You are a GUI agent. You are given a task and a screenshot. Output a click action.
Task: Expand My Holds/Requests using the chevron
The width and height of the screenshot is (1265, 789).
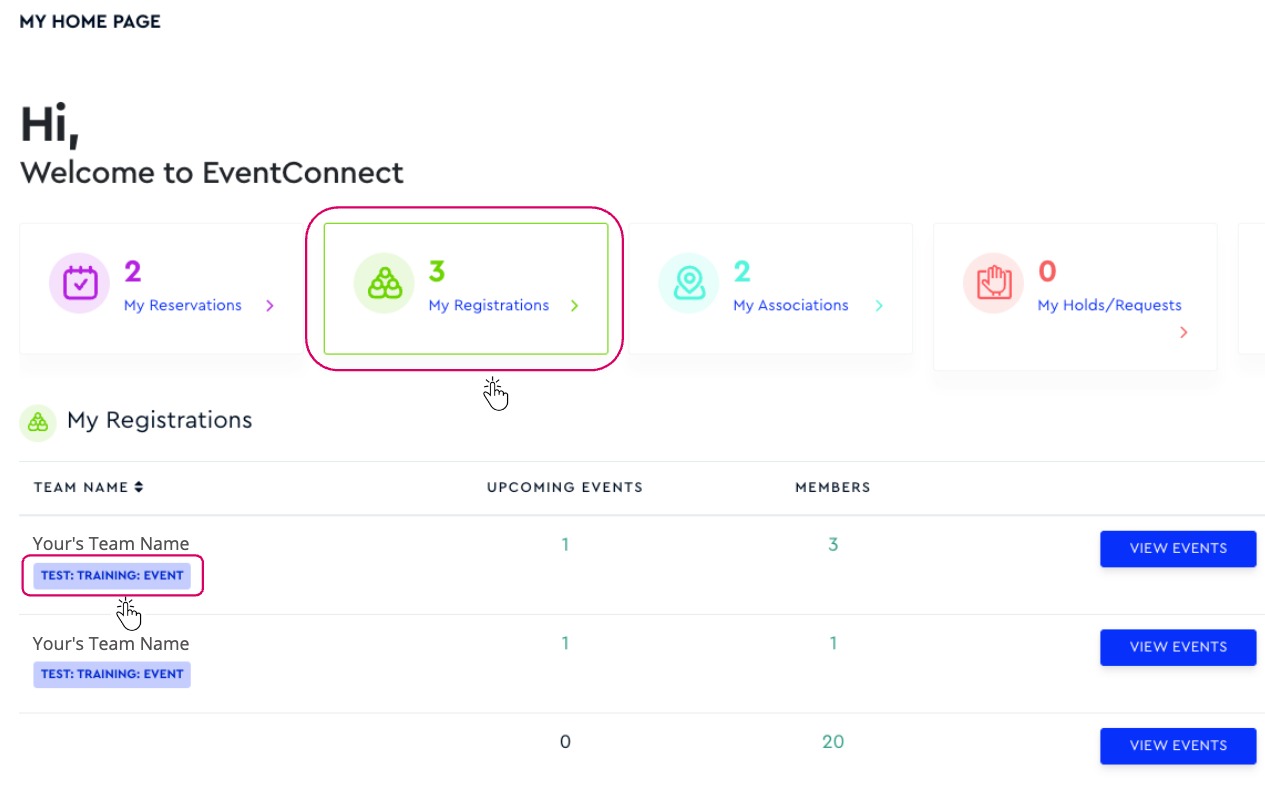point(1183,332)
